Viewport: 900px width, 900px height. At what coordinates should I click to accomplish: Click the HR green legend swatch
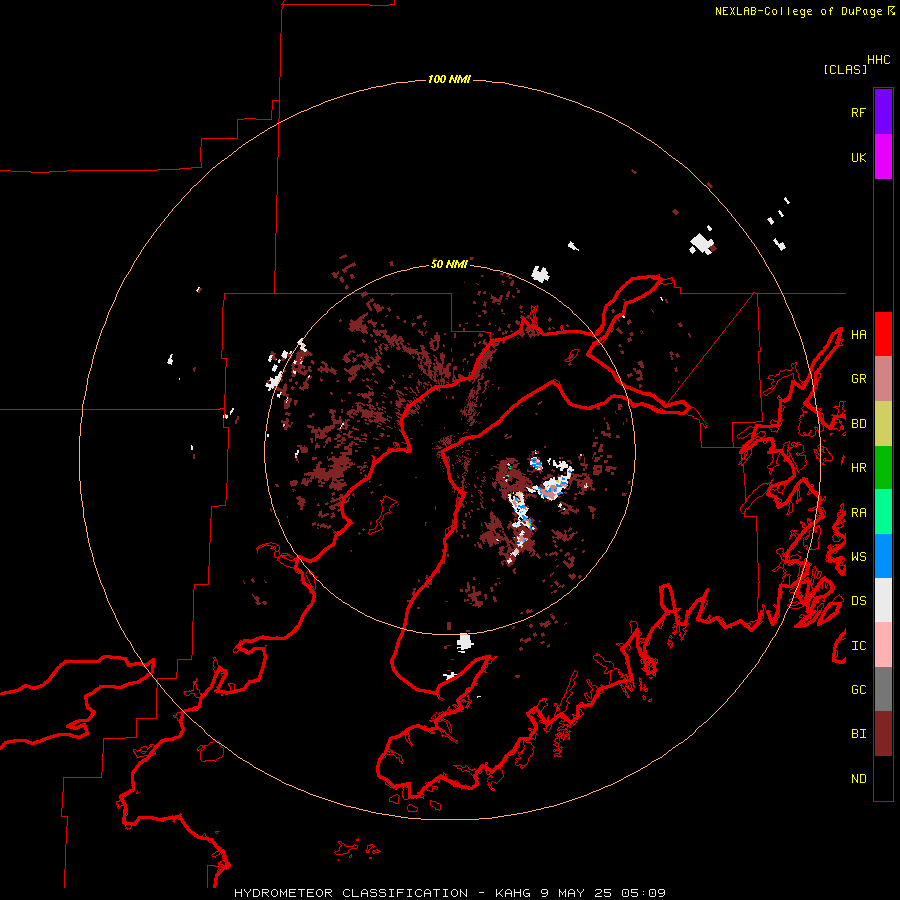(x=883, y=468)
